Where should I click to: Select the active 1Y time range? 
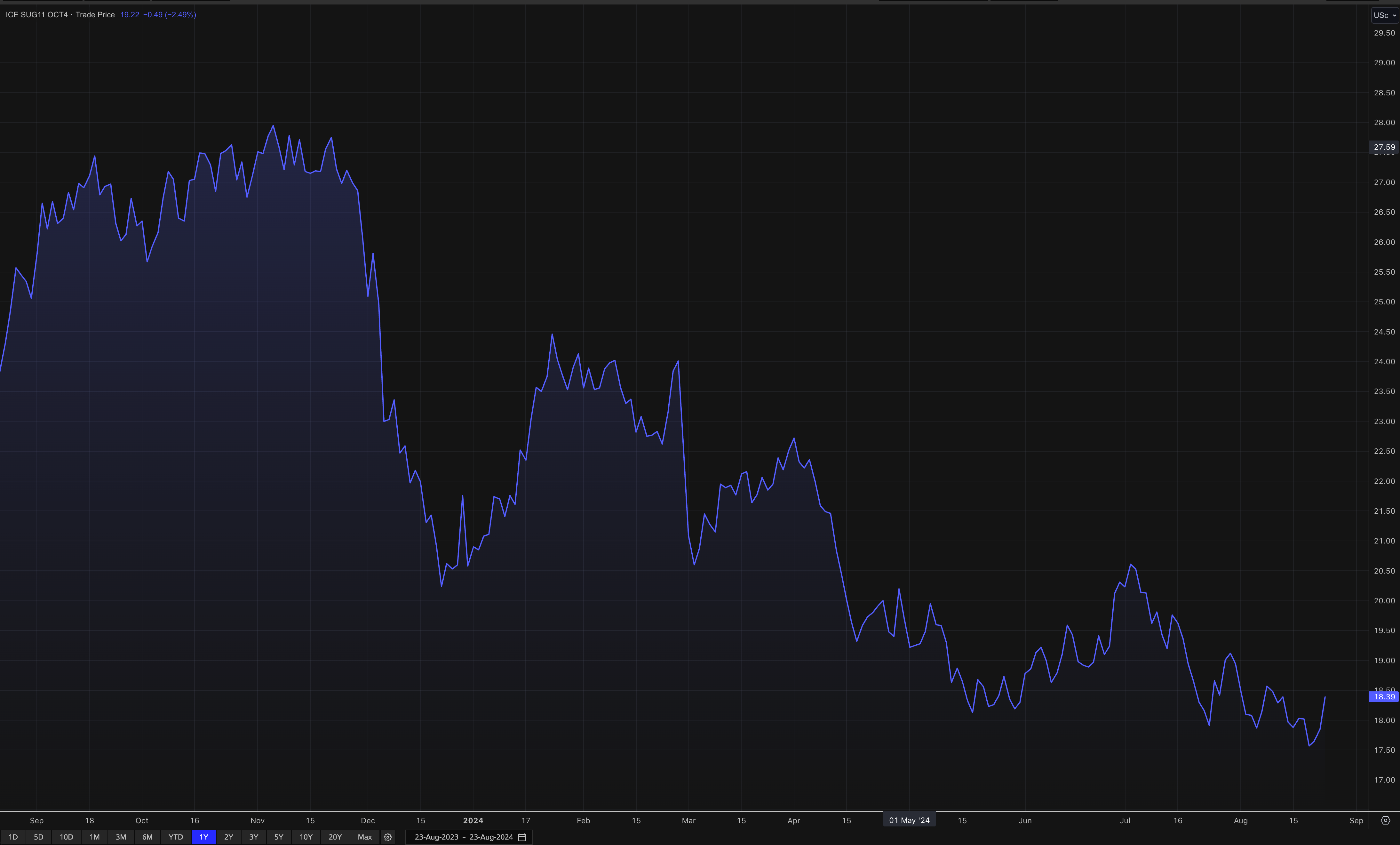click(x=203, y=837)
